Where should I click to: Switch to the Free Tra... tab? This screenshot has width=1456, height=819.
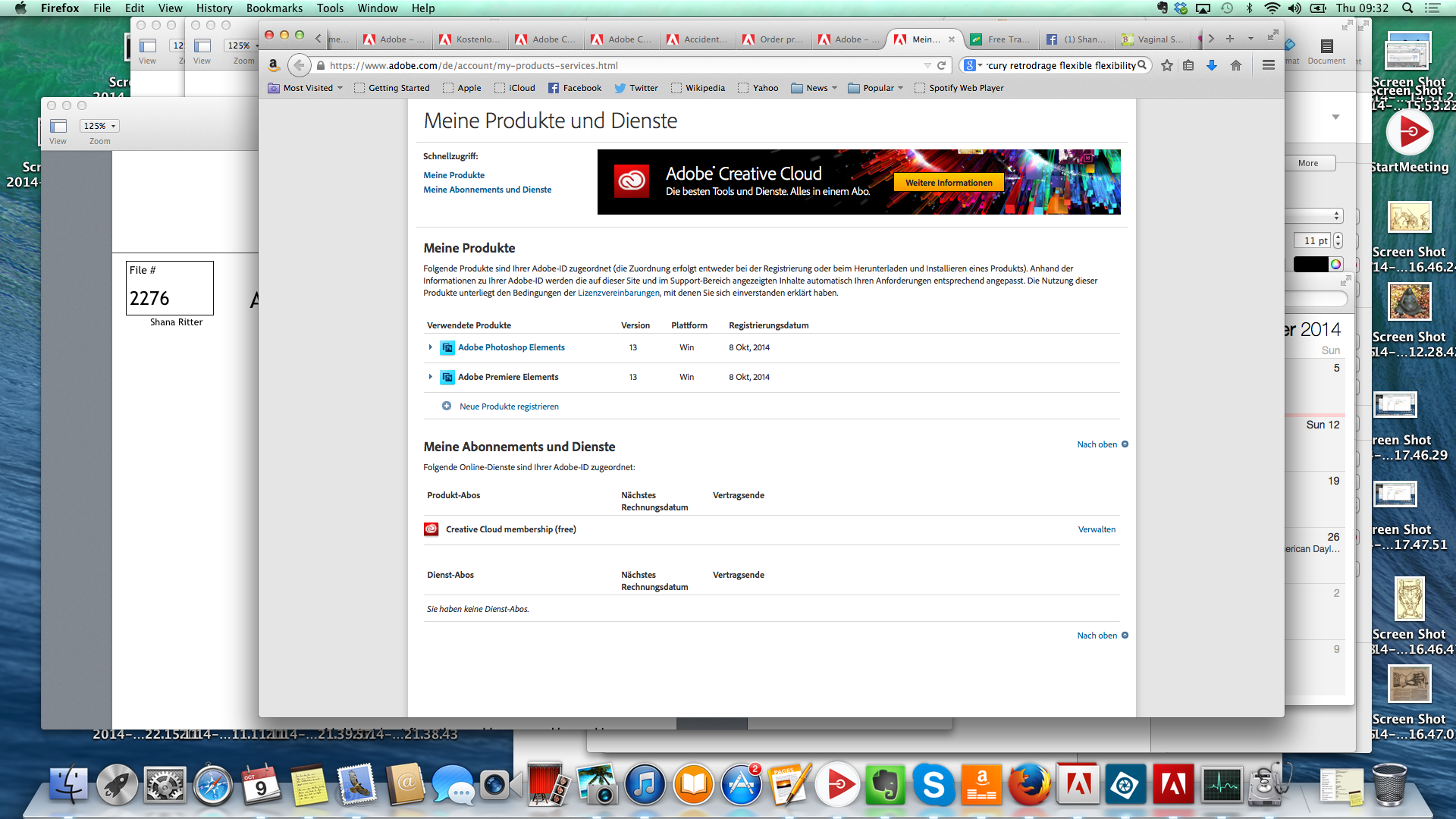tap(1003, 39)
